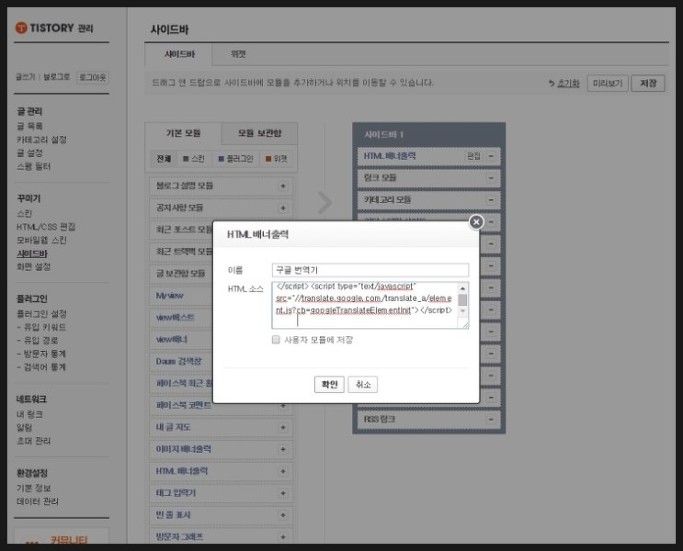Remove RSS 링크 using its minus icon
683x551 pixels.
(491, 419)
